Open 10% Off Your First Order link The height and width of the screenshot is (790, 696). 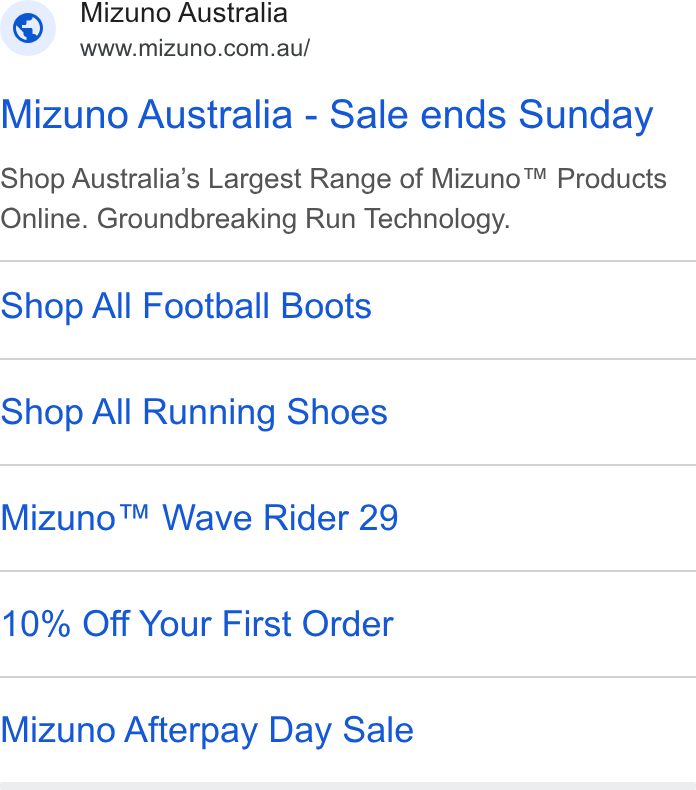tap(197, 624)
